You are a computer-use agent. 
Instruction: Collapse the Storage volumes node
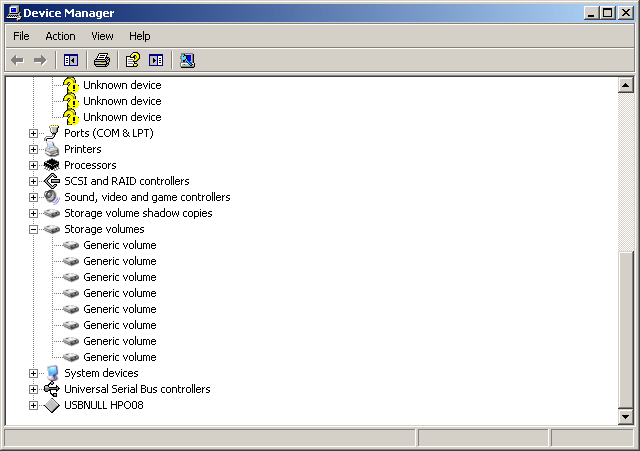point(33,229)
